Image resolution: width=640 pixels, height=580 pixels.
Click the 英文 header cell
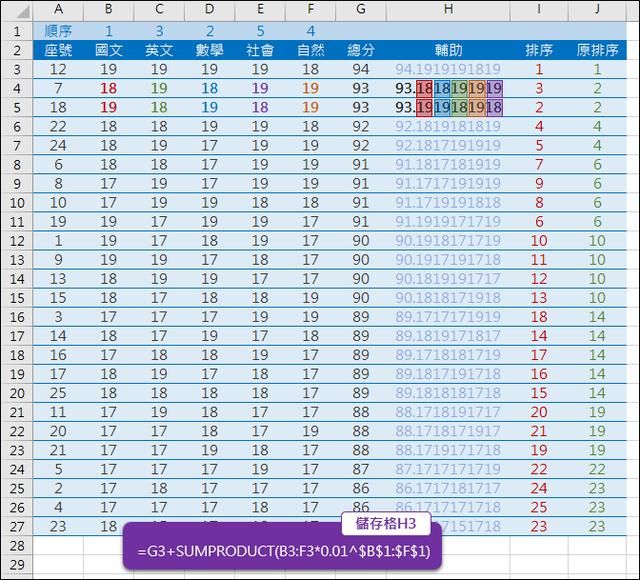pos(159,50)
